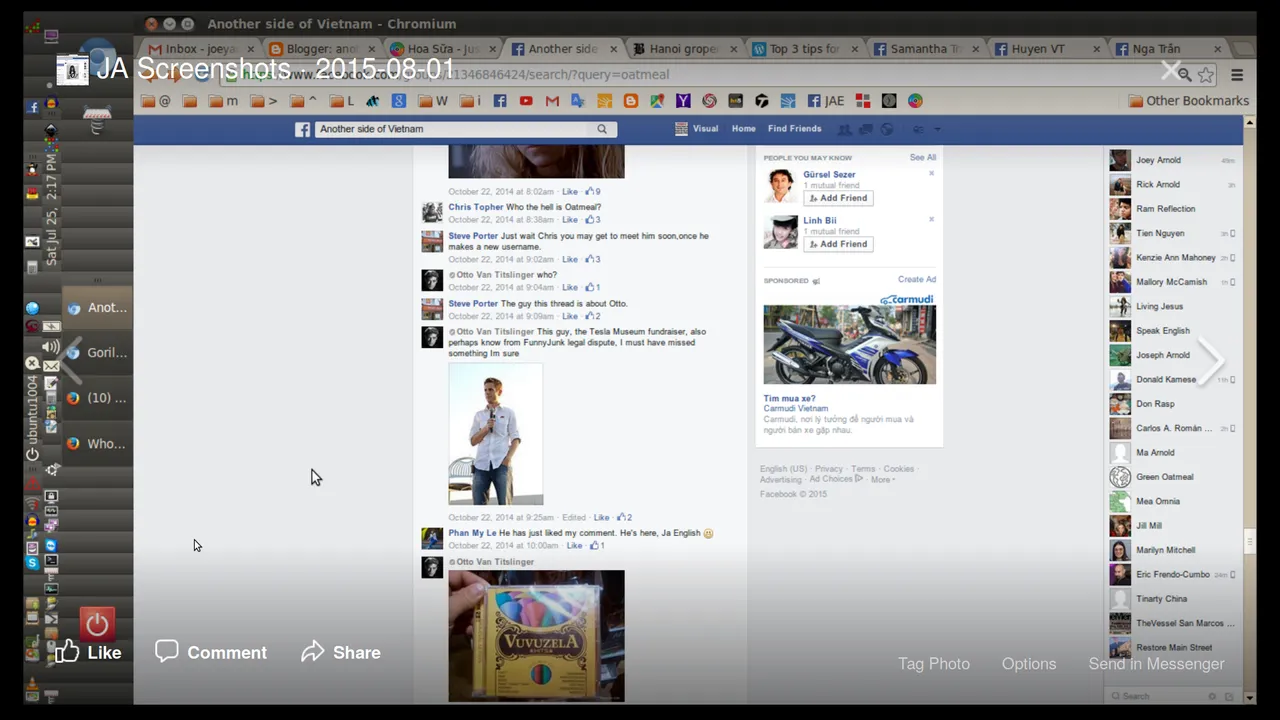Share the screenshot photo
This screenshot has height=720, width=1280.
coord(341,652)
